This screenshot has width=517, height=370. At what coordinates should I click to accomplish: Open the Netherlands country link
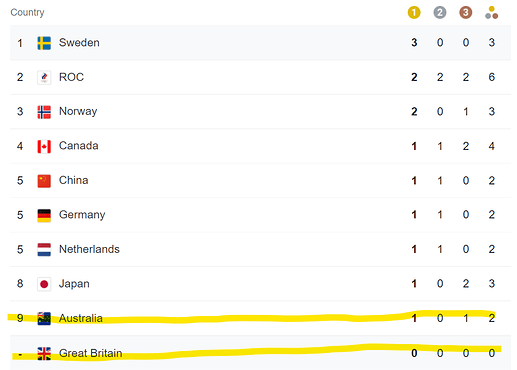[x=89, y=249]
